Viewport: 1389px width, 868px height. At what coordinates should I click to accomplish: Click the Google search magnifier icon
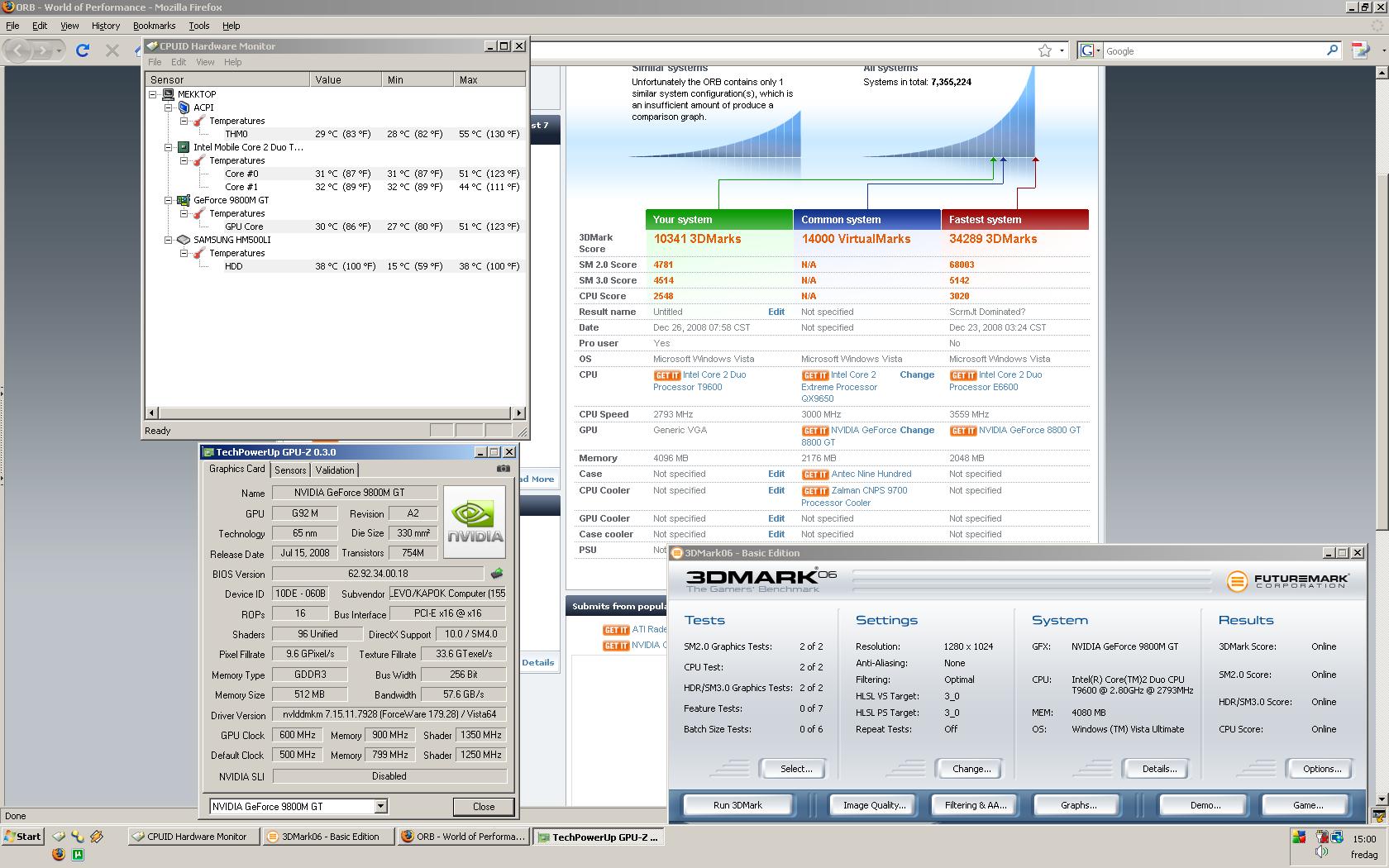coord(1332,50)
